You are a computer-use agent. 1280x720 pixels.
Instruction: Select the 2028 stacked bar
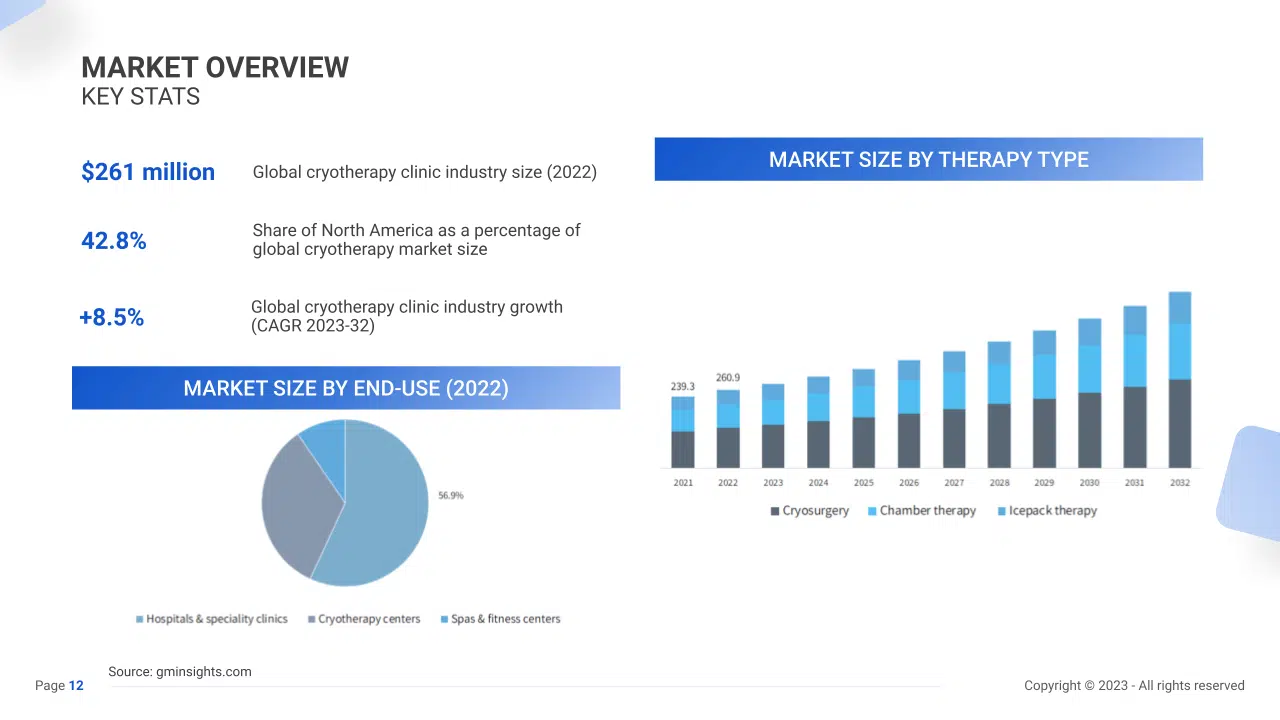coord(999,405)
